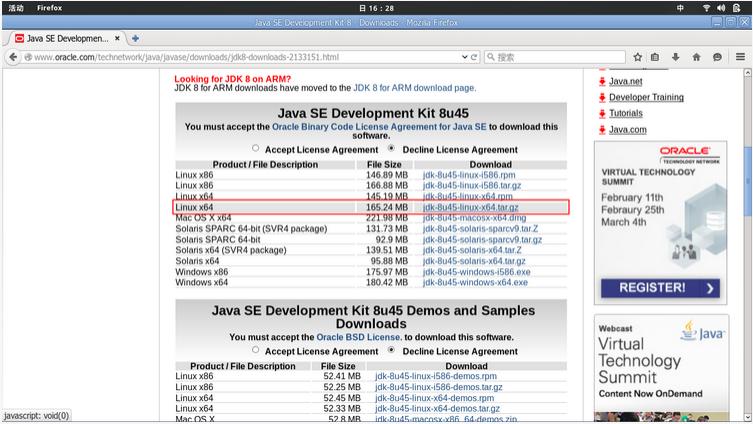
Task: Open the Developer Training sidebar link
Action: click(x=646, y=97)
